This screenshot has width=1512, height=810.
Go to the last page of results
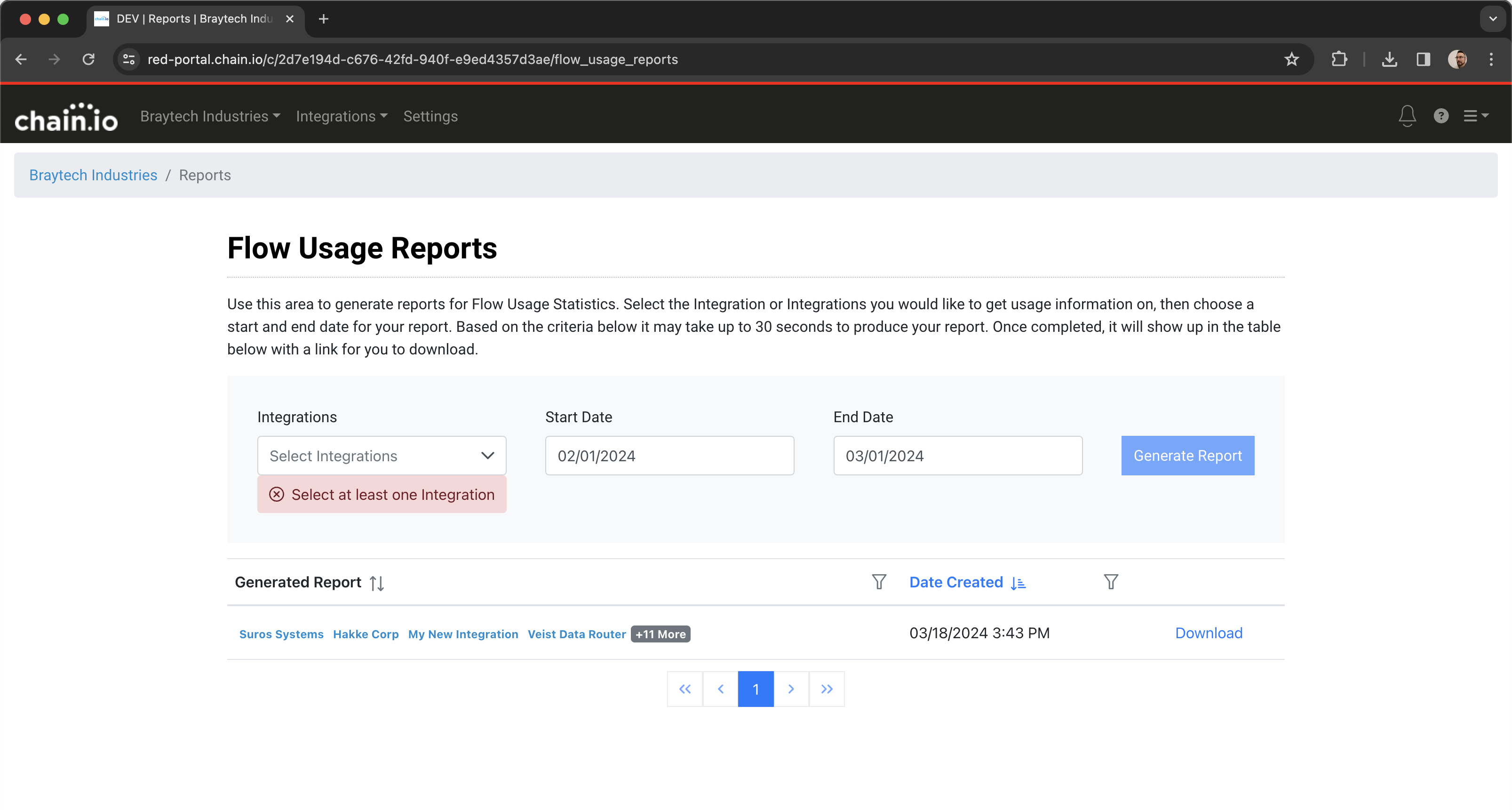tap(827, 689)
